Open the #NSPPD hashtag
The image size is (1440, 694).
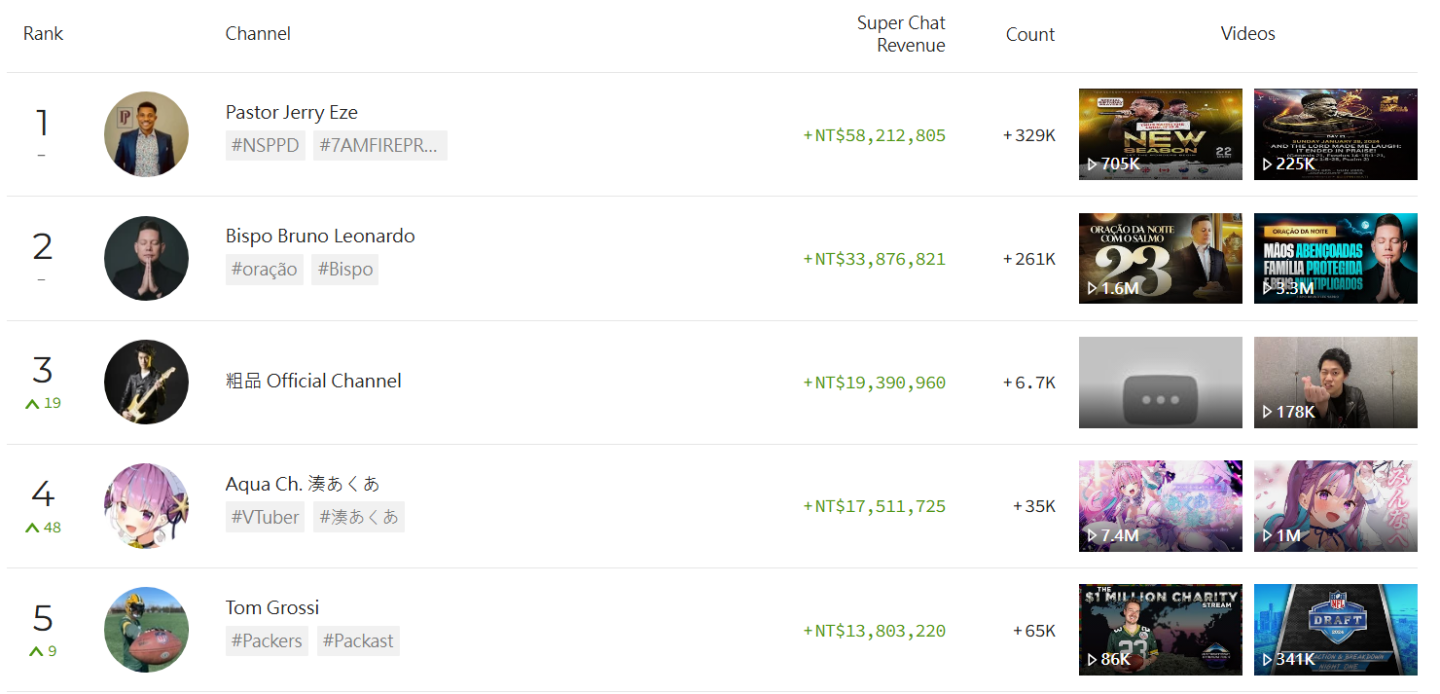265,145
